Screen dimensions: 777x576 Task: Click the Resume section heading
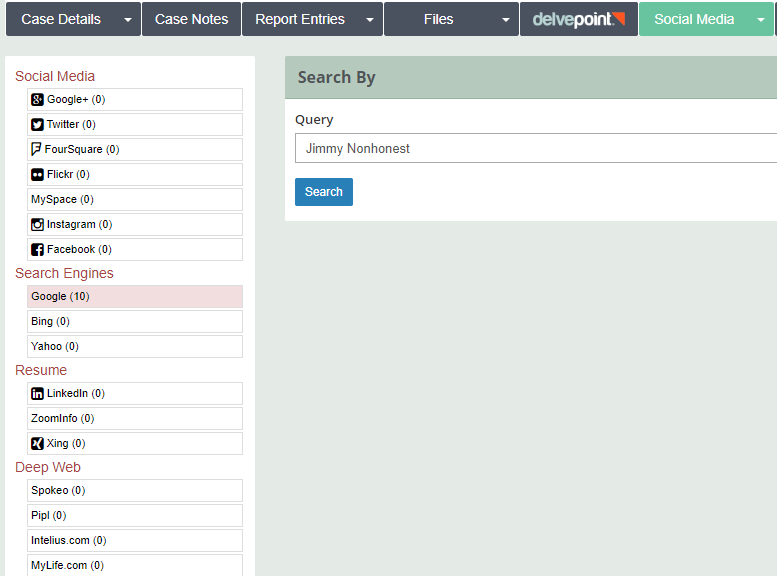pos(41,370)
